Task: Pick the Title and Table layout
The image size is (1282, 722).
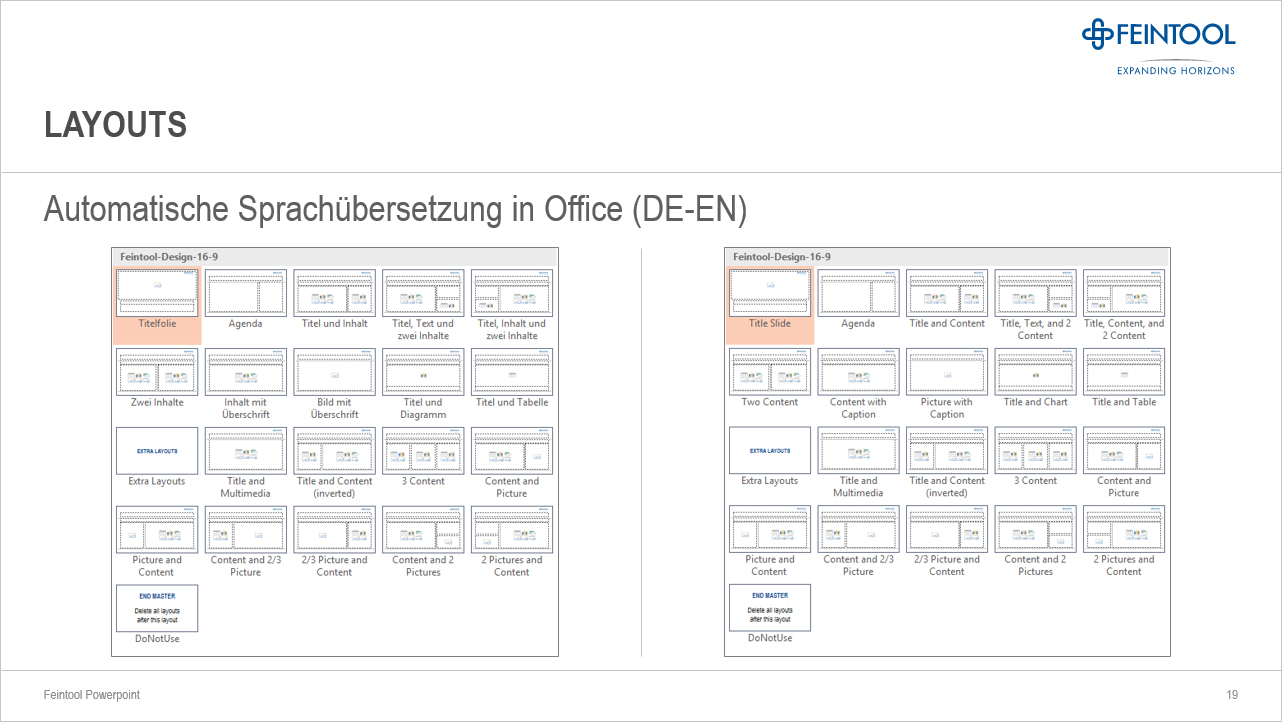Action: point(1124,372)
